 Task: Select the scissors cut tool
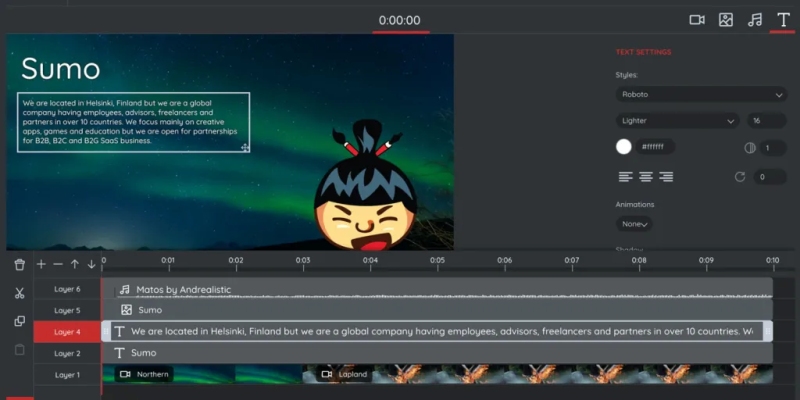click(x=19, y=293)
